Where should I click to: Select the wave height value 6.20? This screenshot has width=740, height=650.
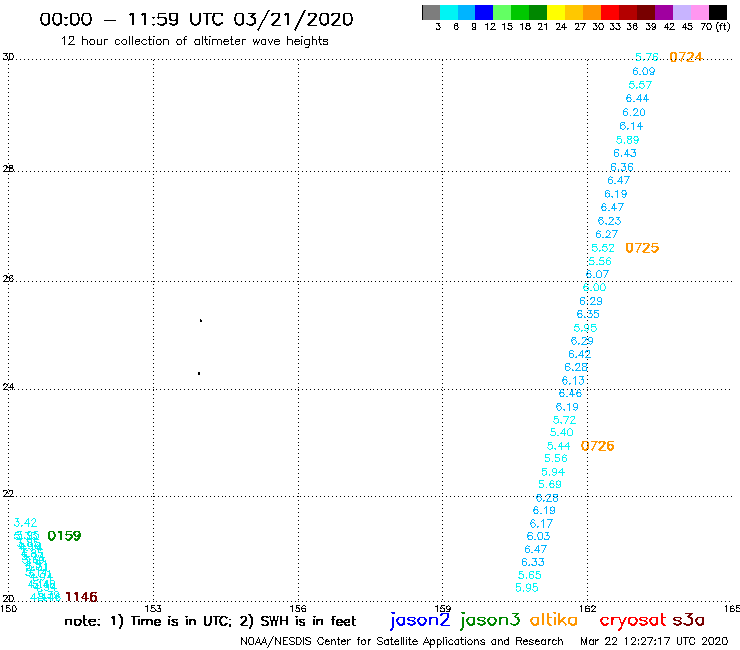tap(634, 112)
